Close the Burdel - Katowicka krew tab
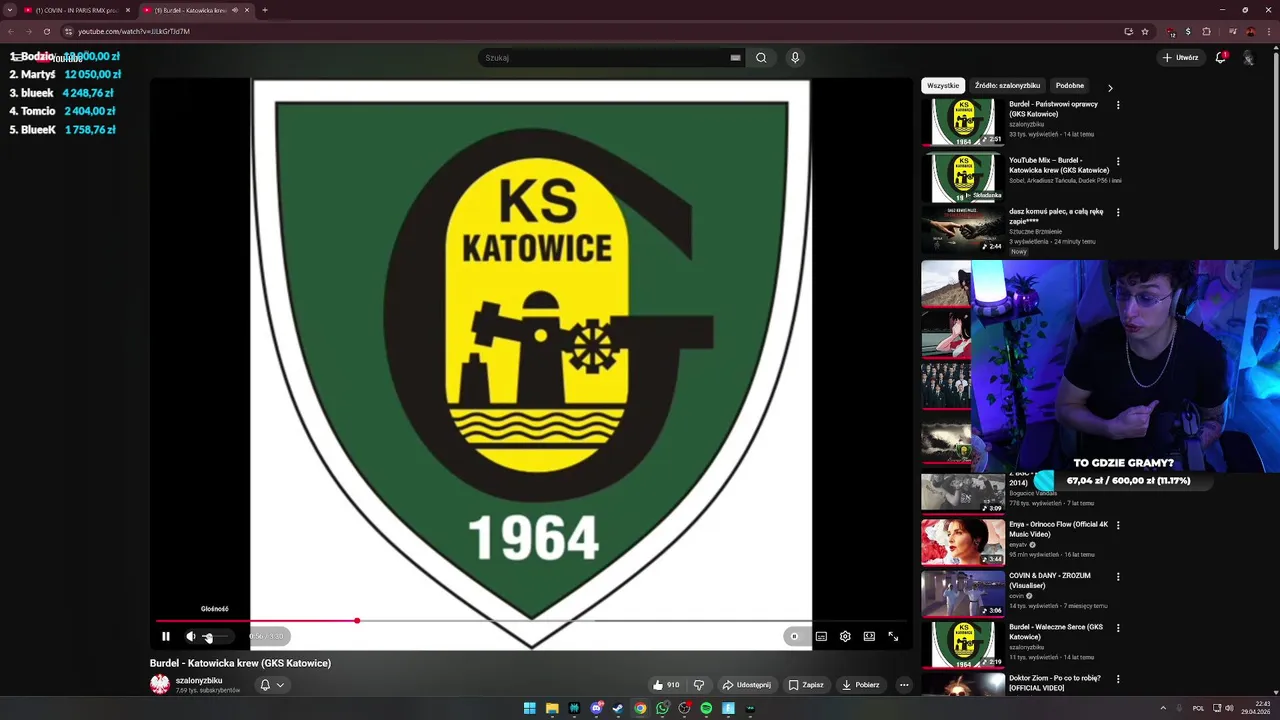Image resolution: width=1280 pixels, height=720 pixels. click(x=247, y=10)
